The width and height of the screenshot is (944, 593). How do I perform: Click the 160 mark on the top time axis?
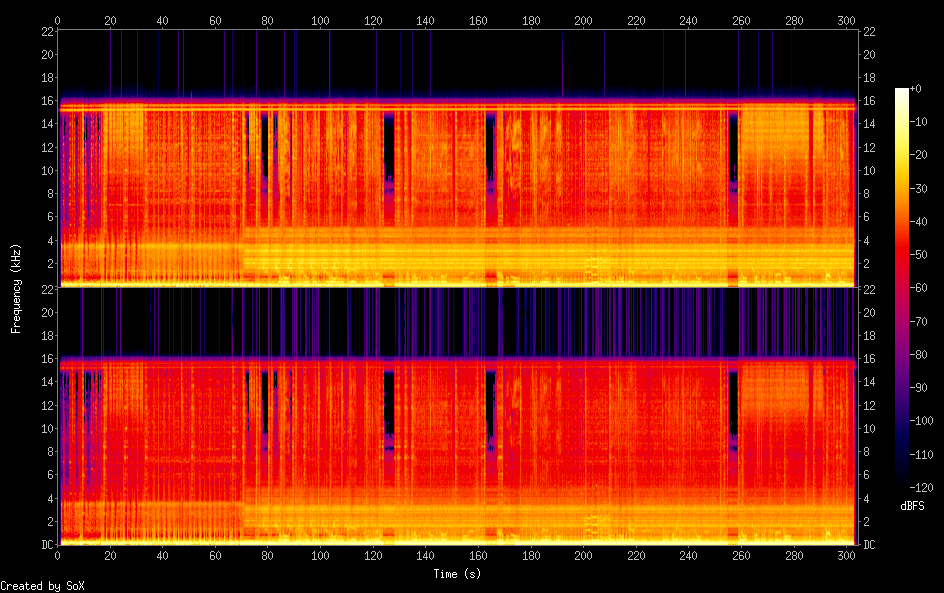478,20
